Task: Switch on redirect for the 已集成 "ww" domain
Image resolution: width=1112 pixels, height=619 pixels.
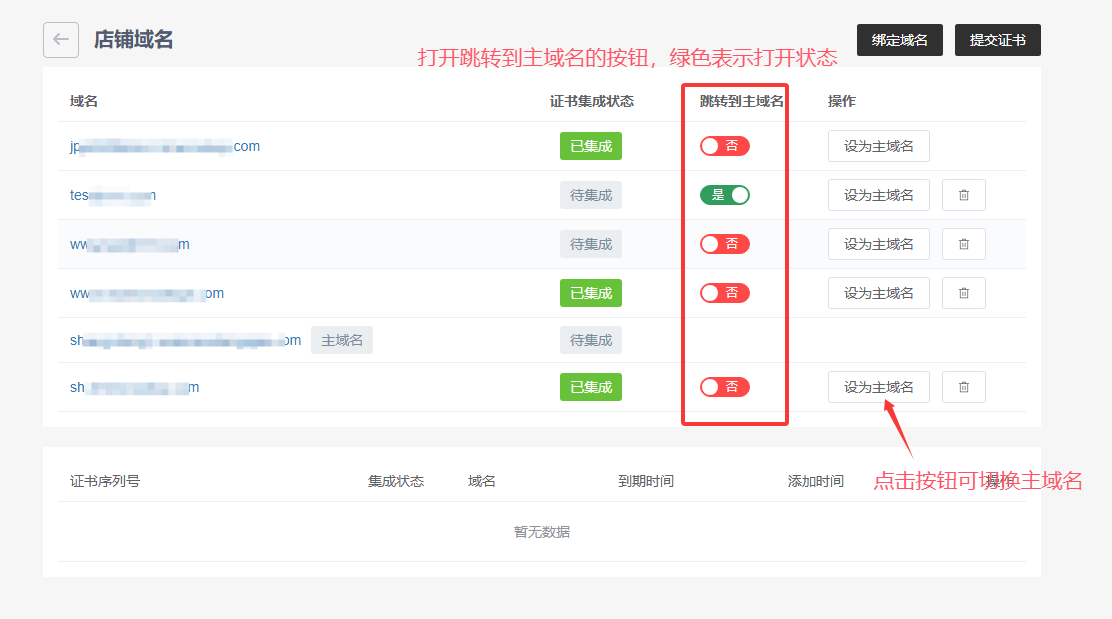Action: tap(725, 293)
